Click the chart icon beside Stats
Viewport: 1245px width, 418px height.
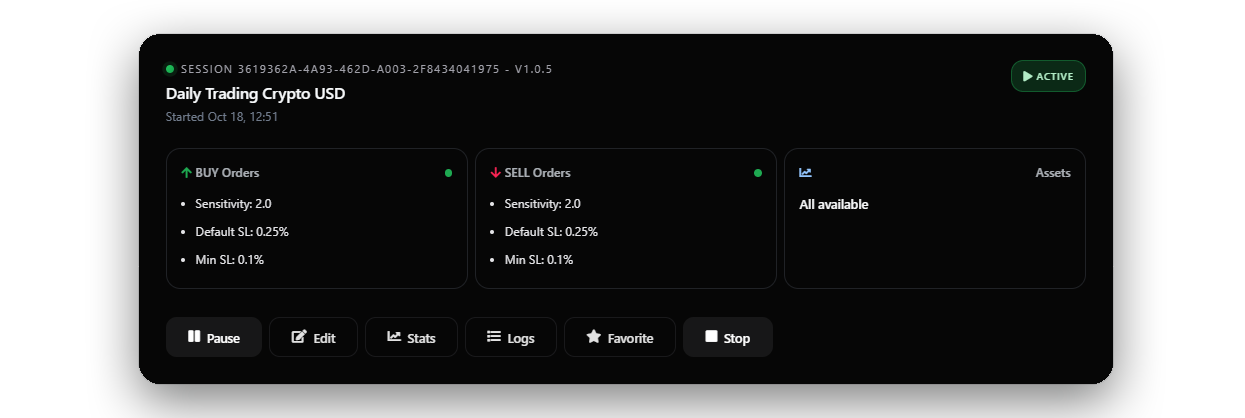pyautogui.click(x=394, y=337)
